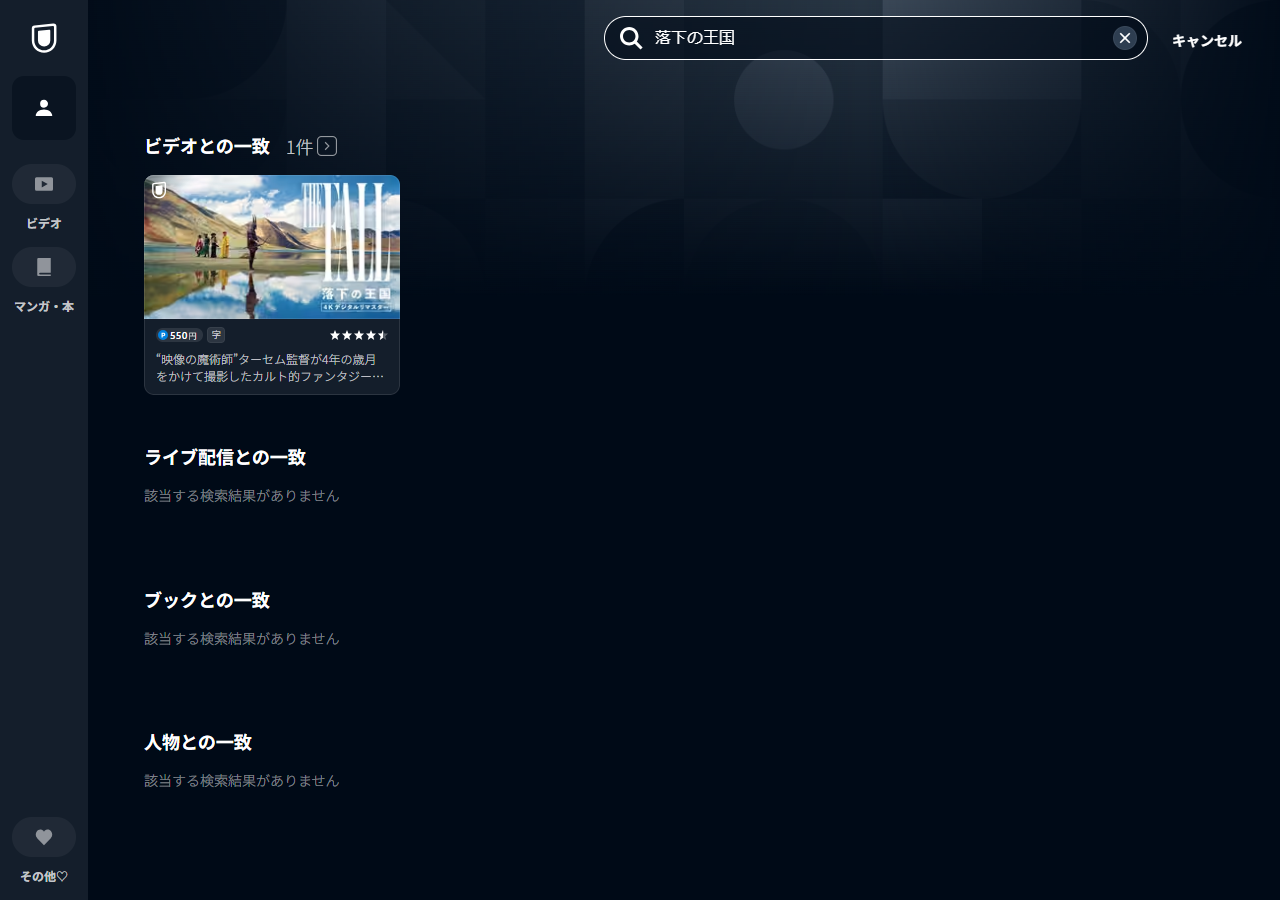The height and width of the screenshot is (900, 1280).
Task: Click the ブックとの一致 heading
Action: pyautogui.click(x=207, y=600)
